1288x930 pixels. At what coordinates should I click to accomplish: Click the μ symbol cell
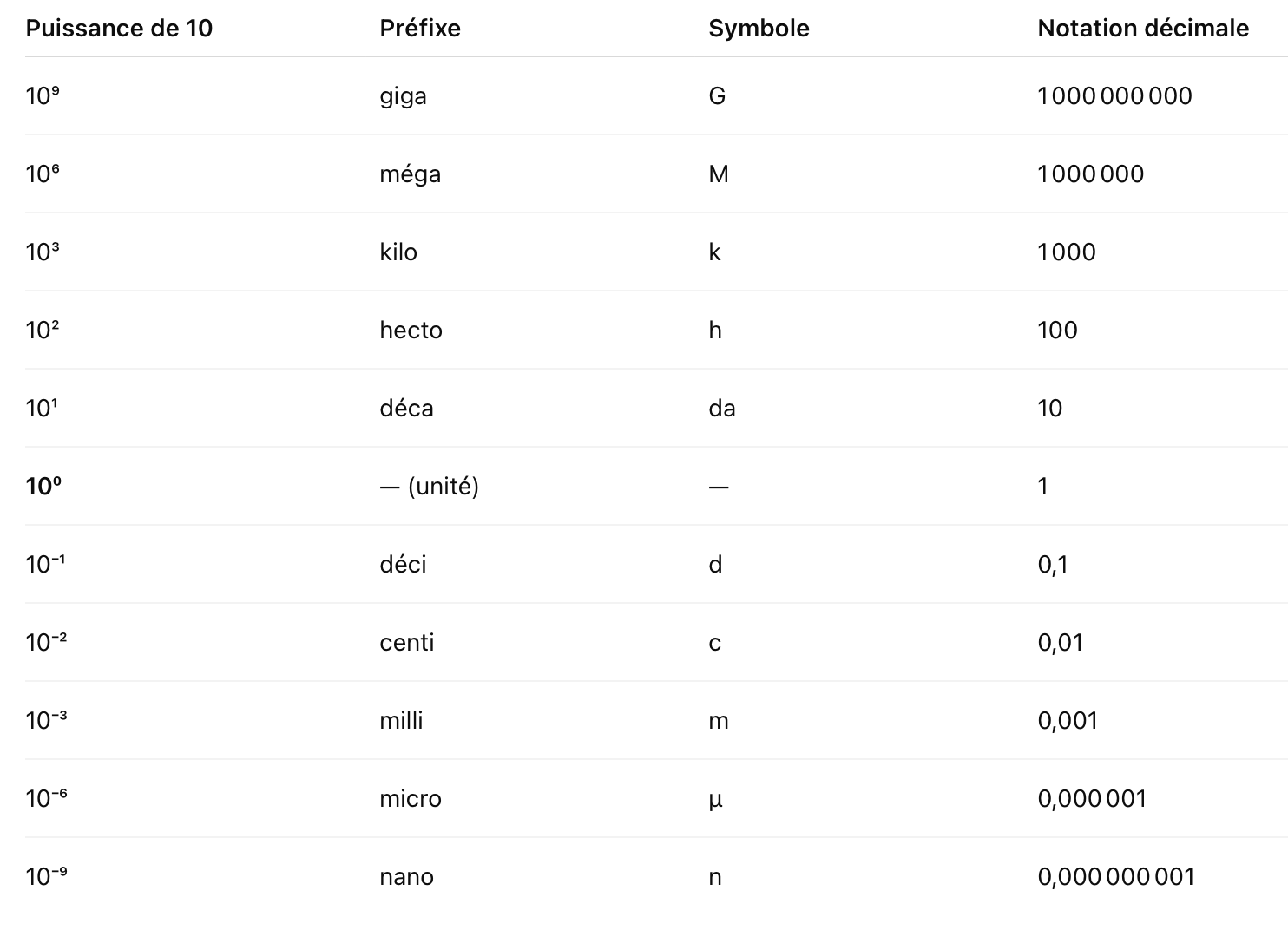tap(715, 799)
